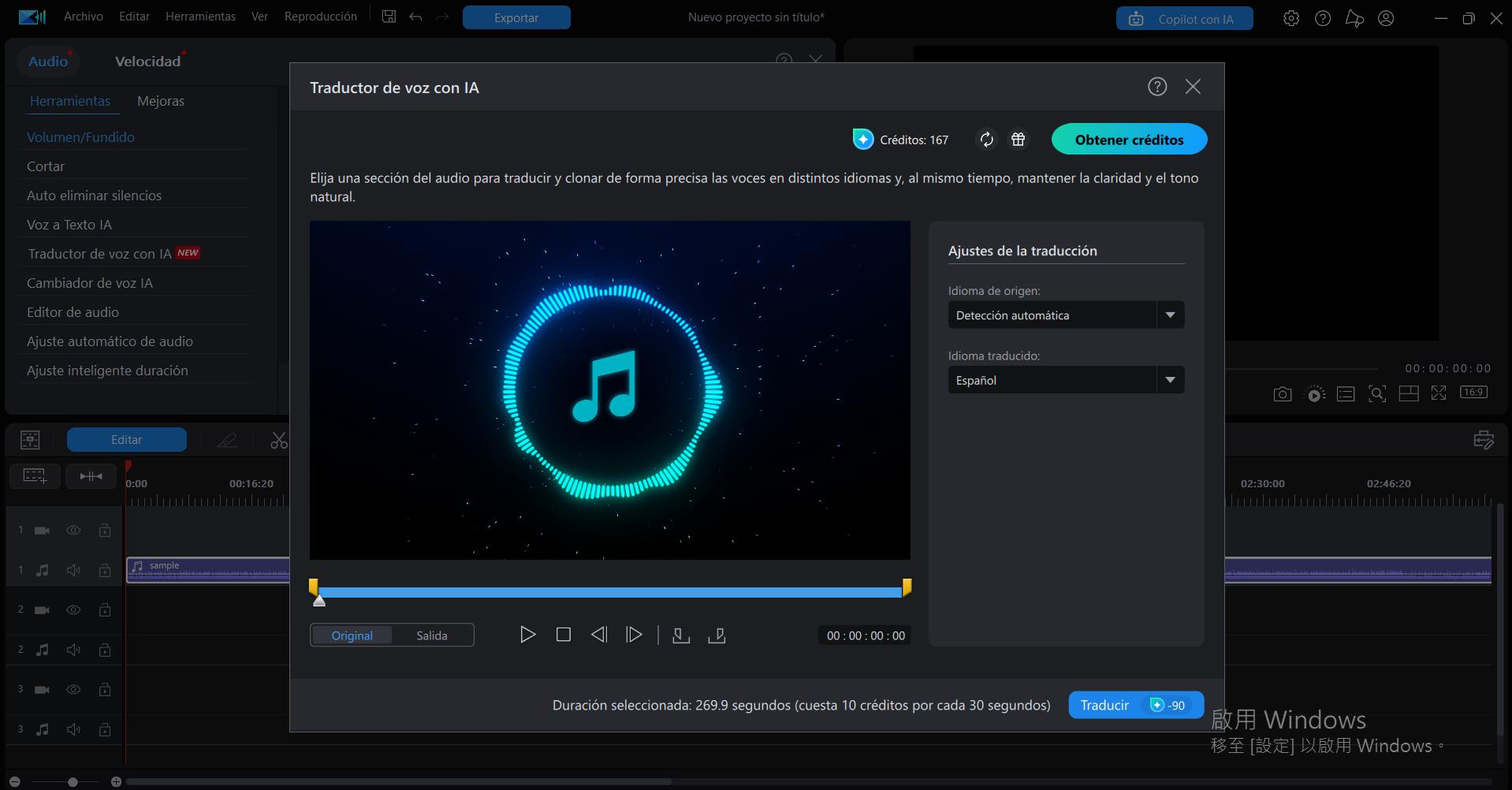Switch to the Mejoras tab
1512x790 pixels.
point(160,101)
